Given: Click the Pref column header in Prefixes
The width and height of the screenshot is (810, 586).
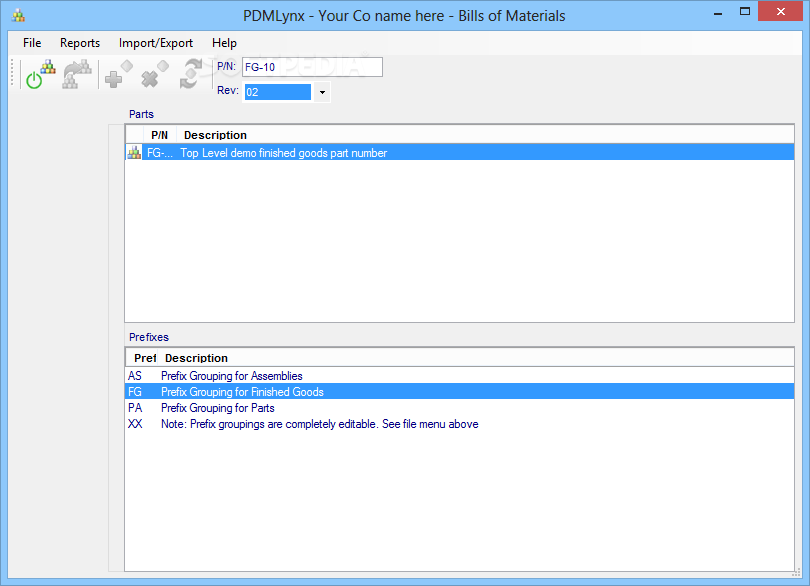Looking at the screenshot, I should coord(142,358).
